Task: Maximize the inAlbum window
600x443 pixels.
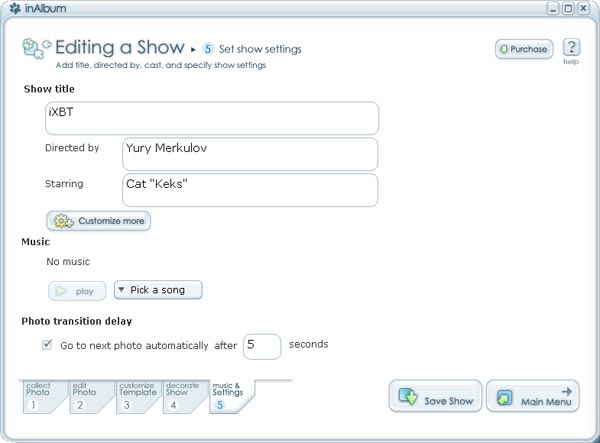Action: click(x=568, y=8)
